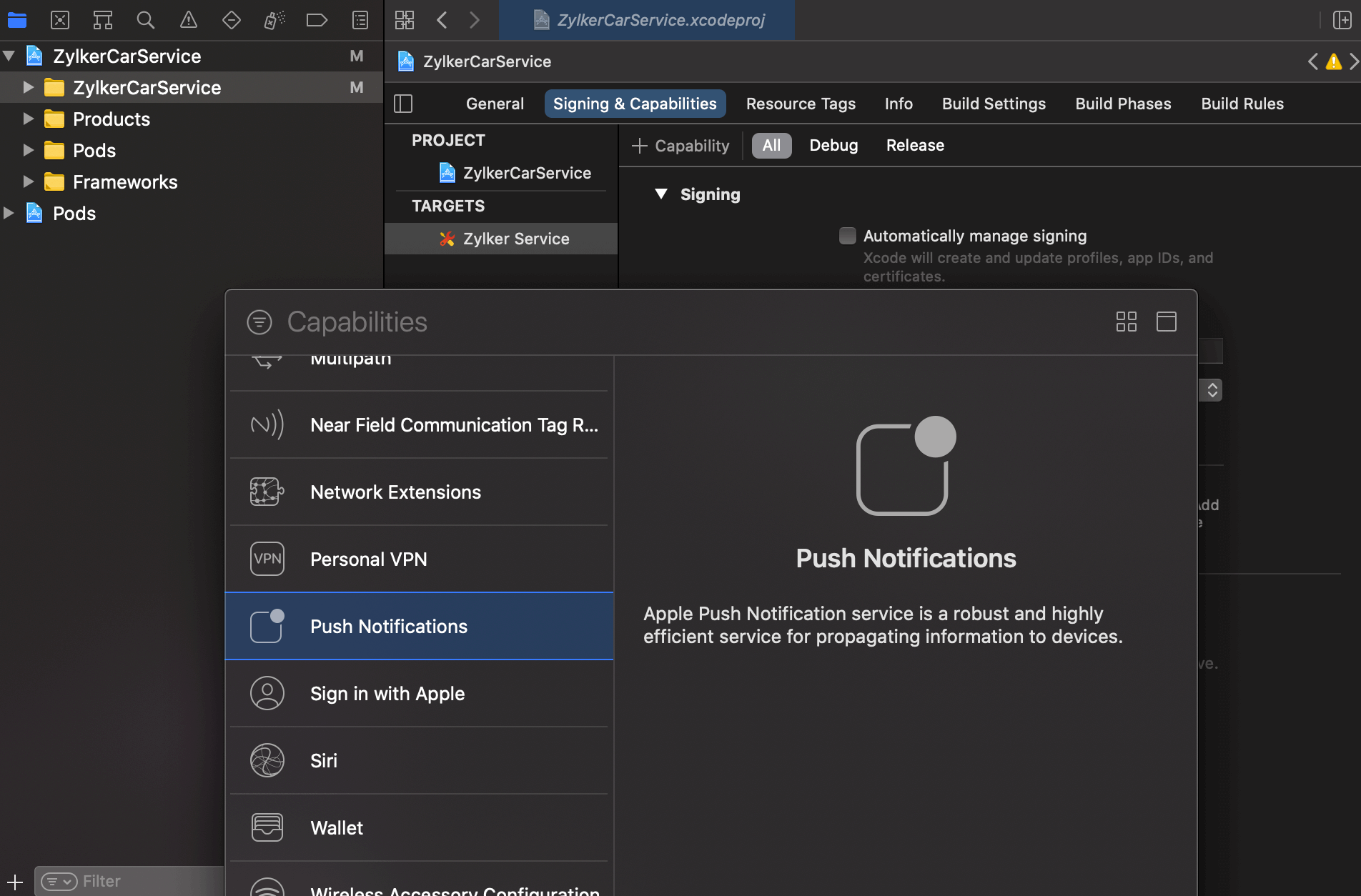Collapse the Signing section
The height and width of the screenshot is (896, 1361).
[x=661, y=194]
